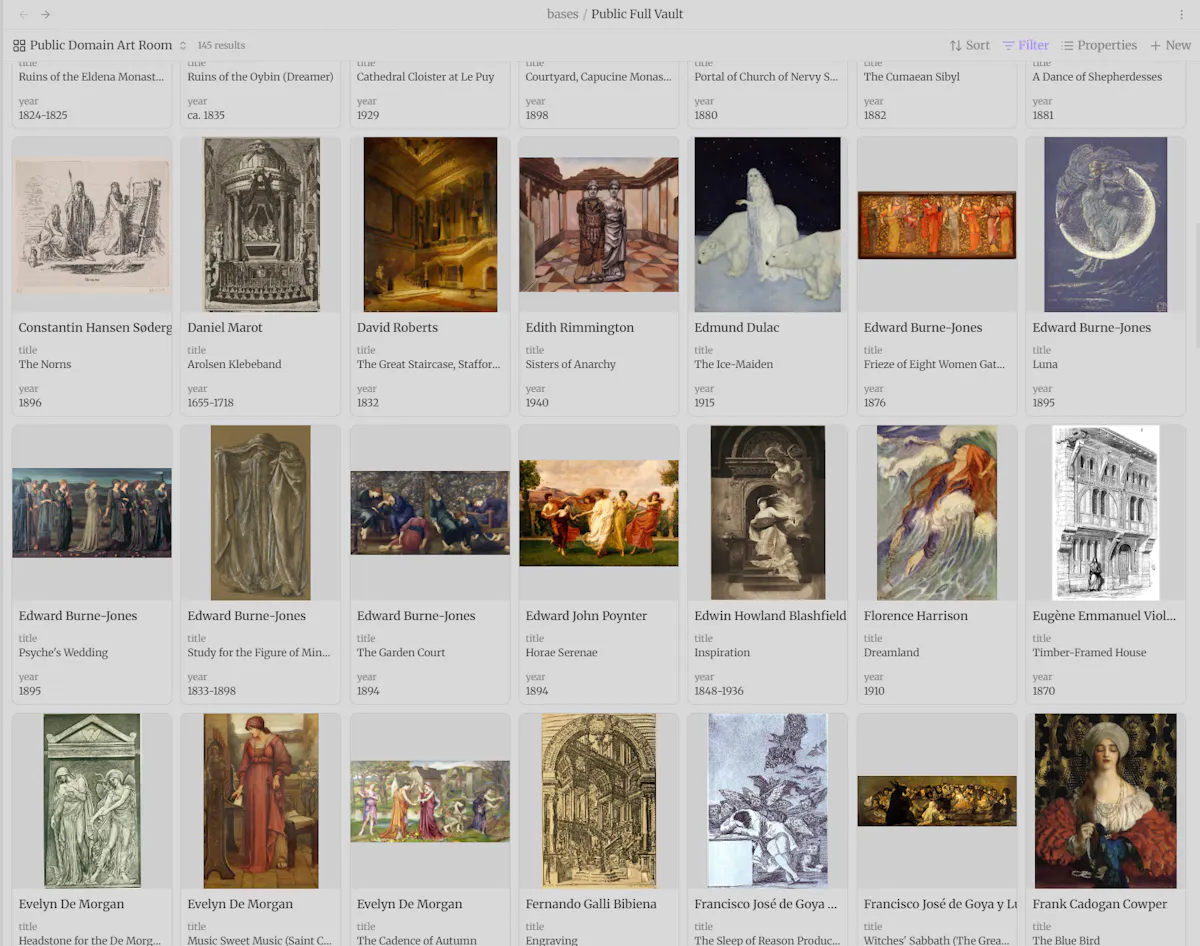Open Music Sweet Music thumbnail
This screenshot has height=946, width=1200.
click(261, 801)
